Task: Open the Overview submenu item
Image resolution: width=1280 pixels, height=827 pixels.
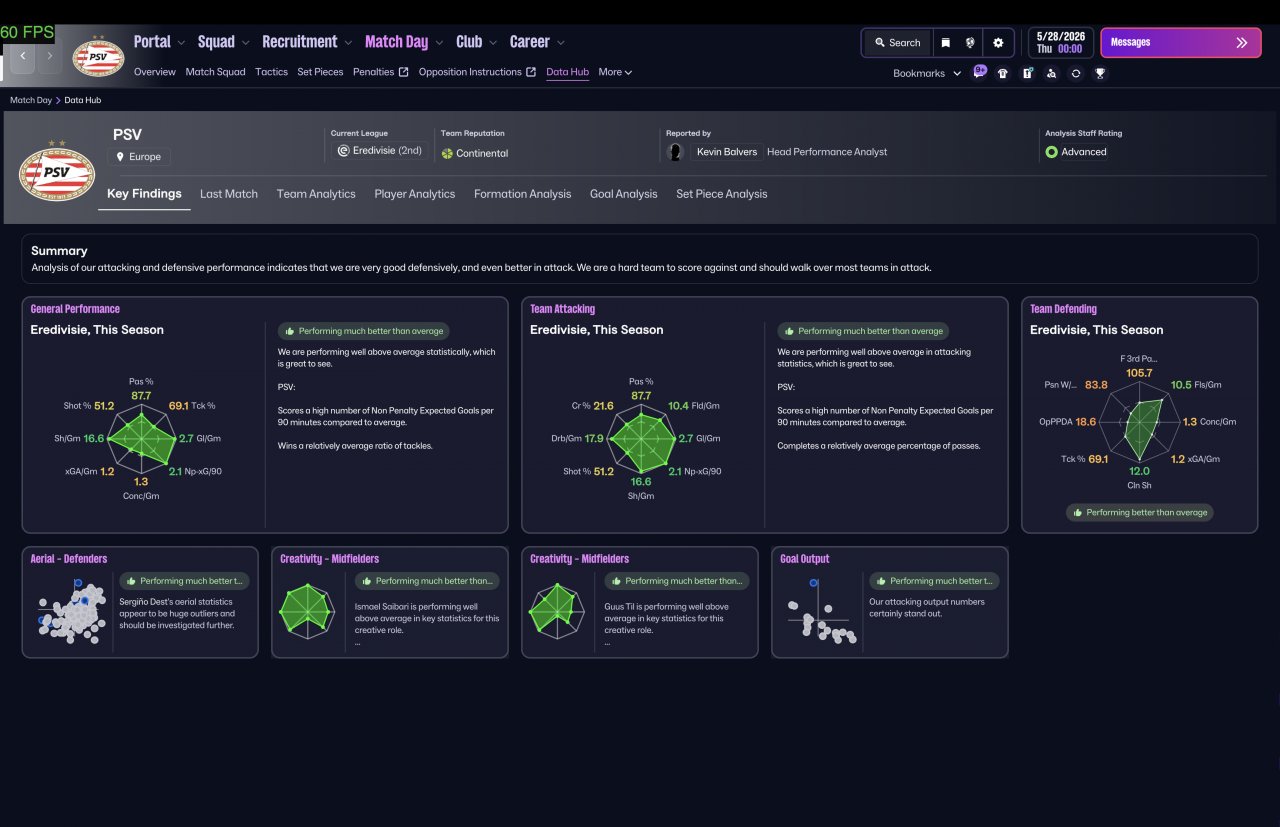Action: 155,72
